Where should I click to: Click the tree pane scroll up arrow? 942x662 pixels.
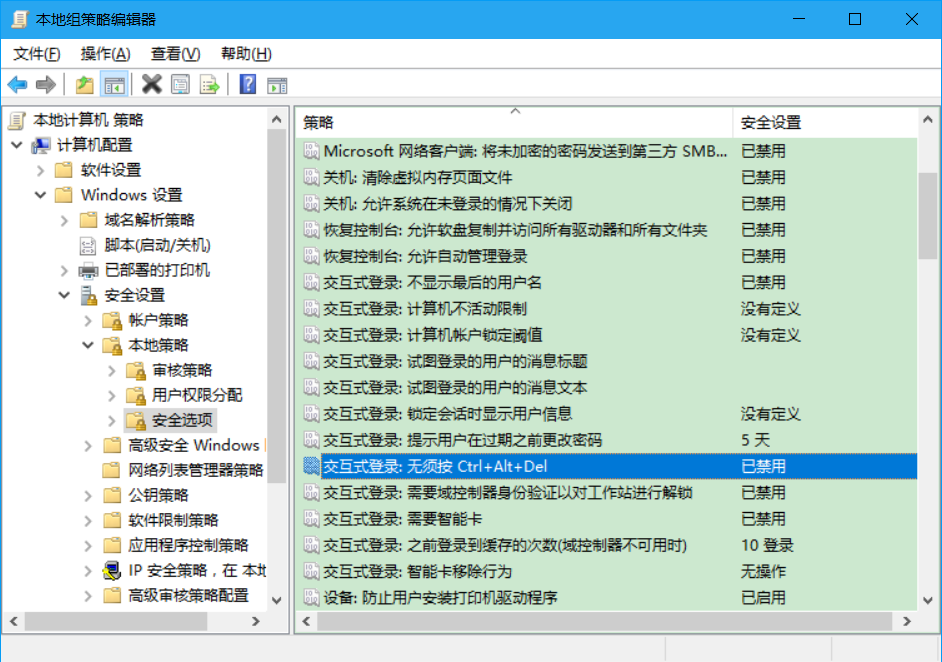(x=276, y=120)
